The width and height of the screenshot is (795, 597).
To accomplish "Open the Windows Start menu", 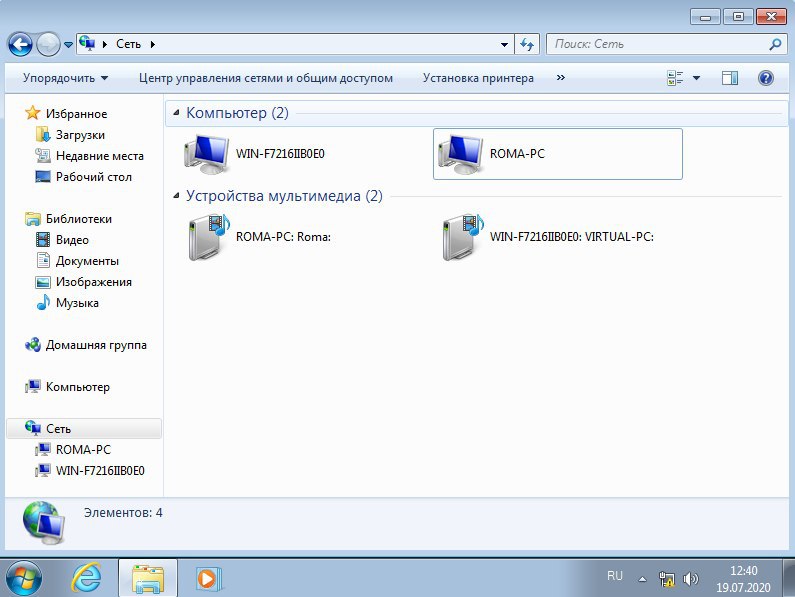I will coord(23,578).
